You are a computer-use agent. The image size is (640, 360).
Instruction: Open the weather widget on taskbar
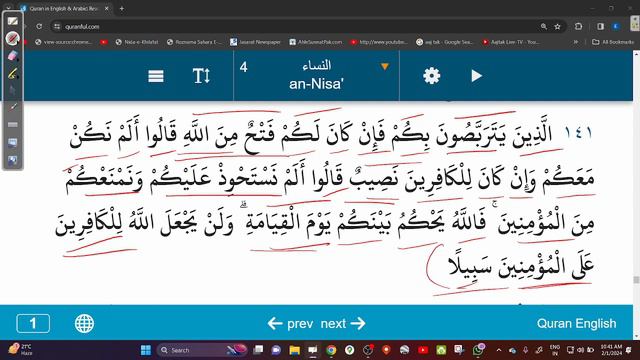pyautogui.click(x=20, y=350)
